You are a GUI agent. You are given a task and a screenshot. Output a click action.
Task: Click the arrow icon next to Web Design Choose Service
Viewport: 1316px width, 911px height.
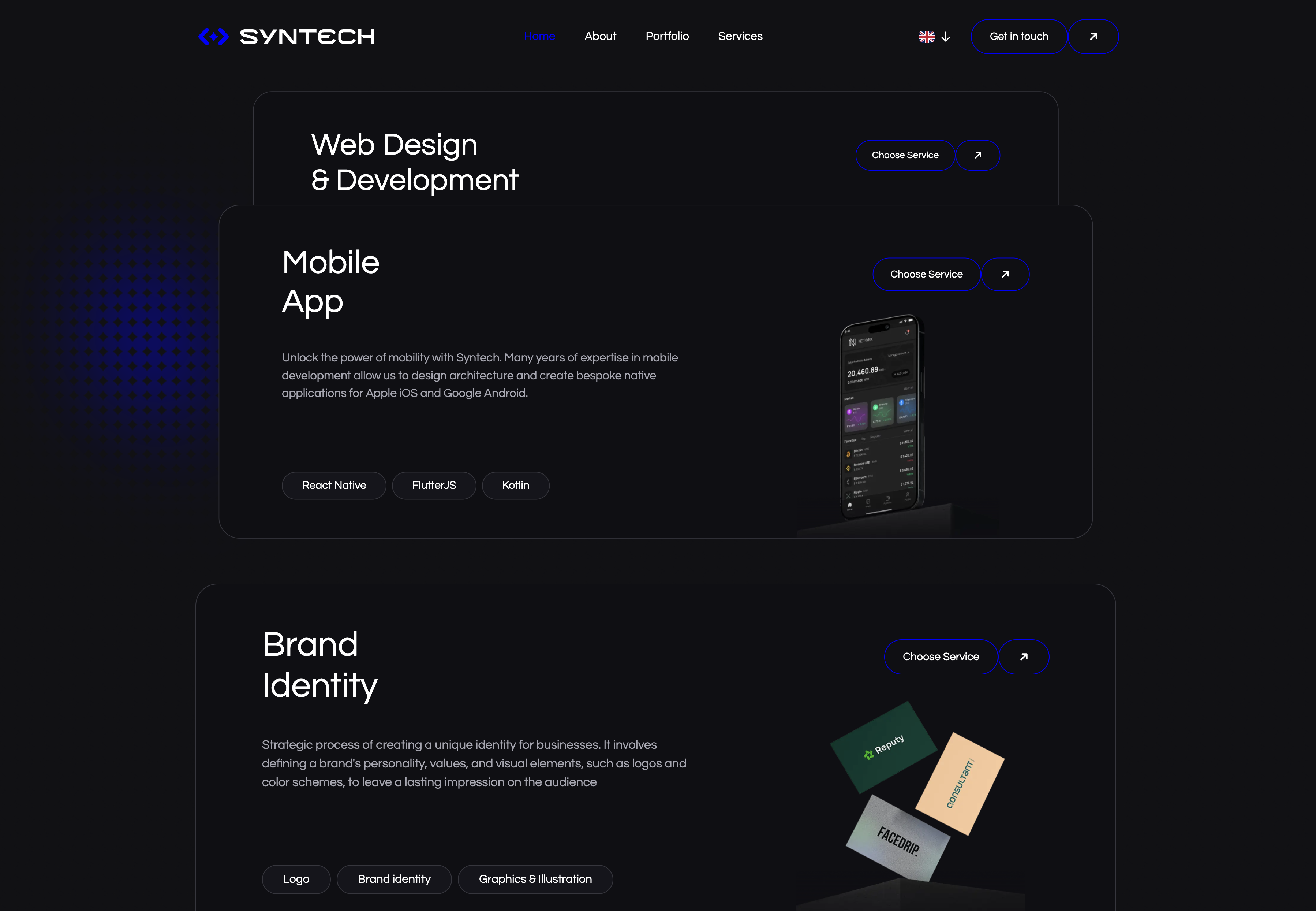(978, 155)
